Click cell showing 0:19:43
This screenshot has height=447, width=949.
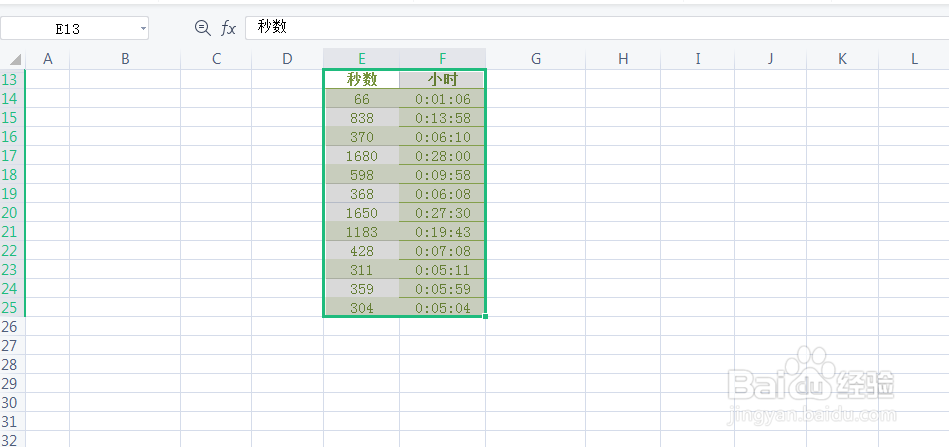pyautogui.click(x=442, y=232)
